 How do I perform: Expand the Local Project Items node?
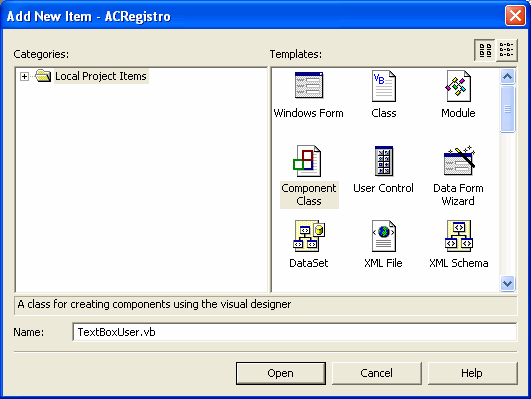click(24, 77)
